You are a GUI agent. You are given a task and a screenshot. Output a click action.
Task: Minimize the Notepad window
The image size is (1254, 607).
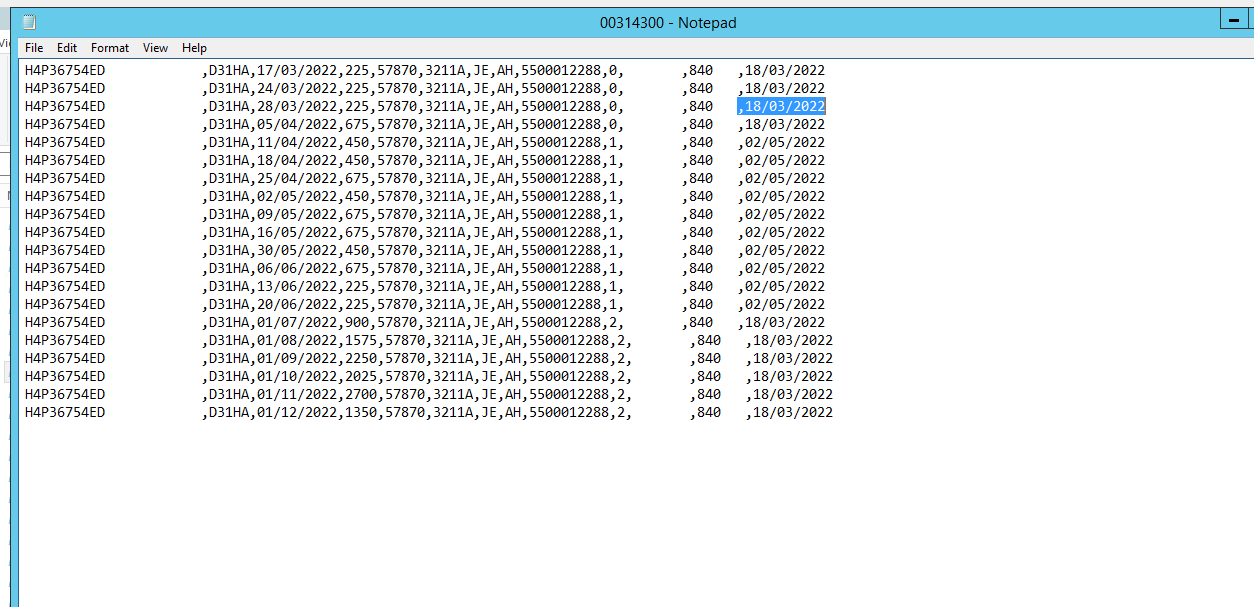click(1234, 20)
